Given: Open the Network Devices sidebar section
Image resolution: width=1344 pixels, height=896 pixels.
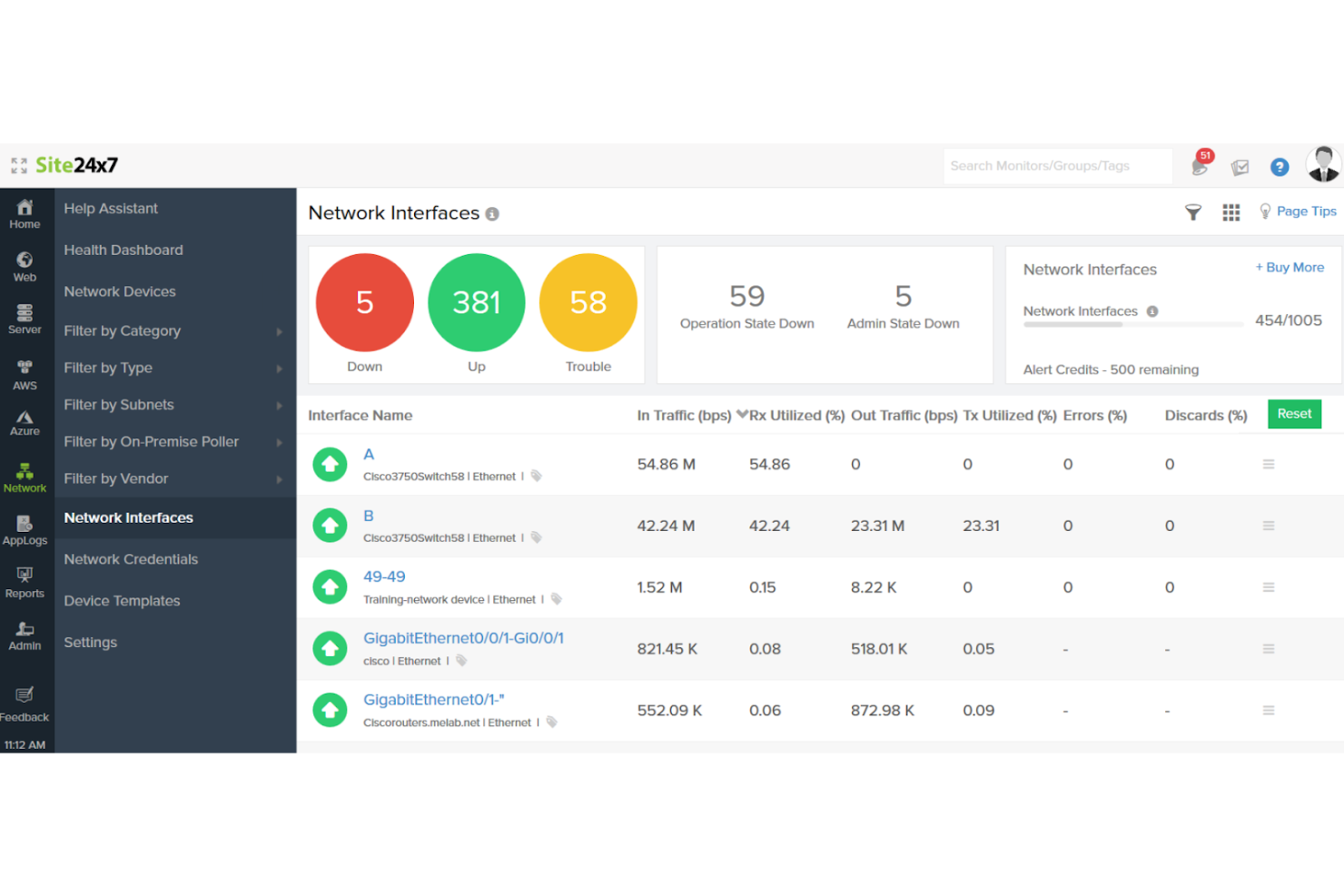Looking at the screenshot, I should tap(120, 291).
